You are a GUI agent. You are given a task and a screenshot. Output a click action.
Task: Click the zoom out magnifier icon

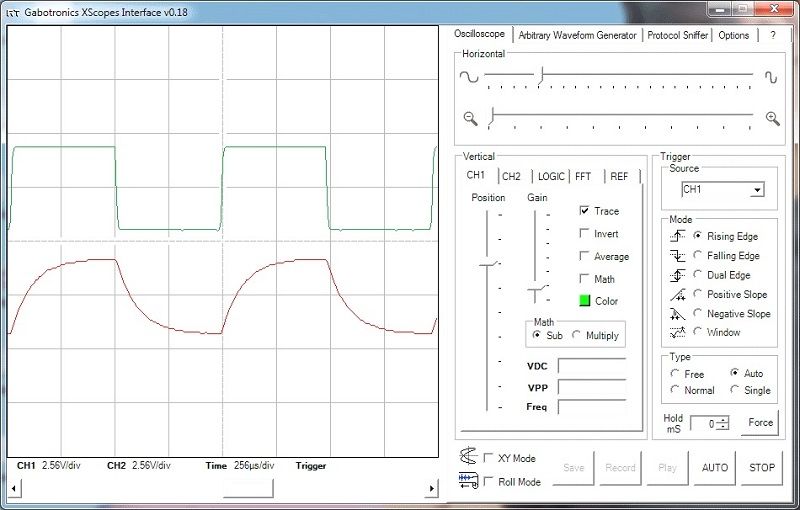coord(470,119)
